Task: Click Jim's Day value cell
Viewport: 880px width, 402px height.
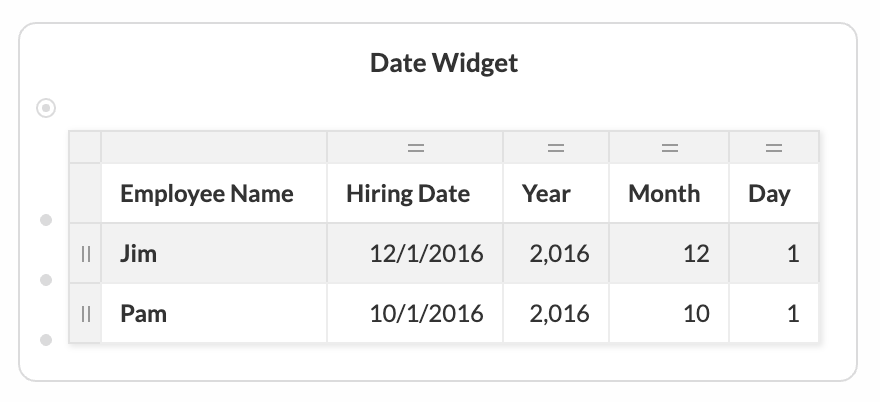Action: tap(774, 253)
